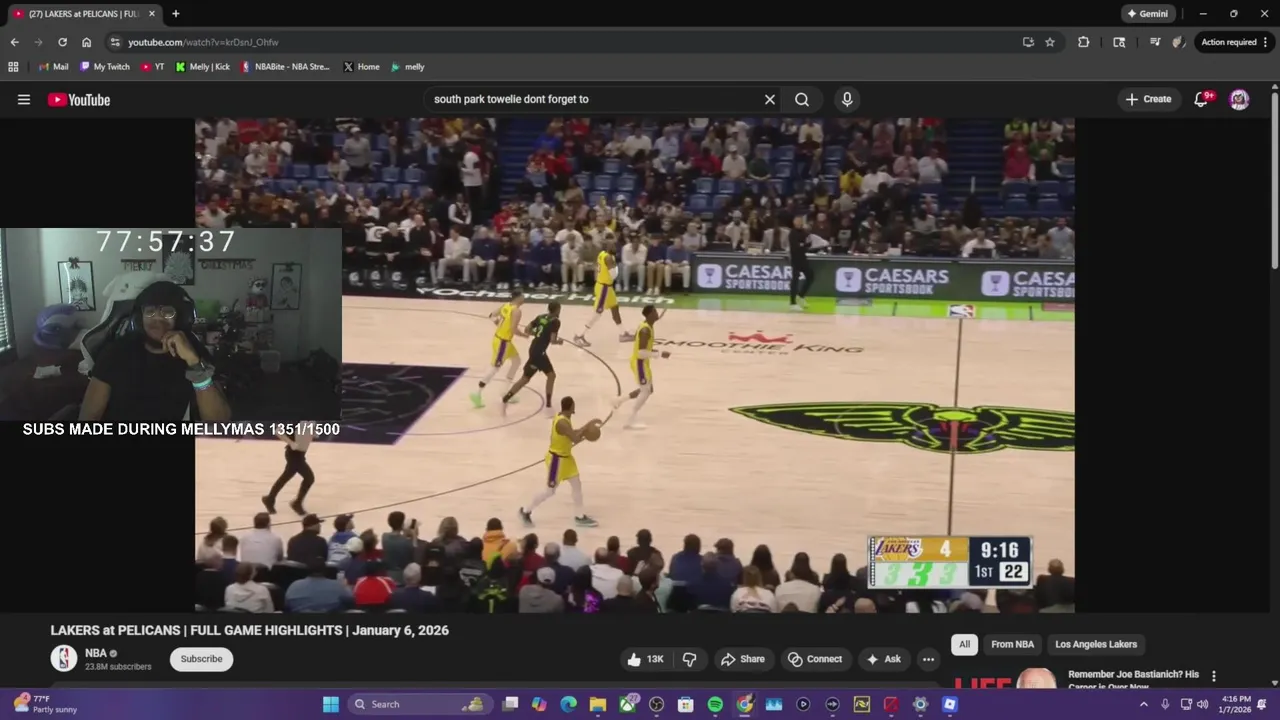Install app icon in address bar

1028,42
